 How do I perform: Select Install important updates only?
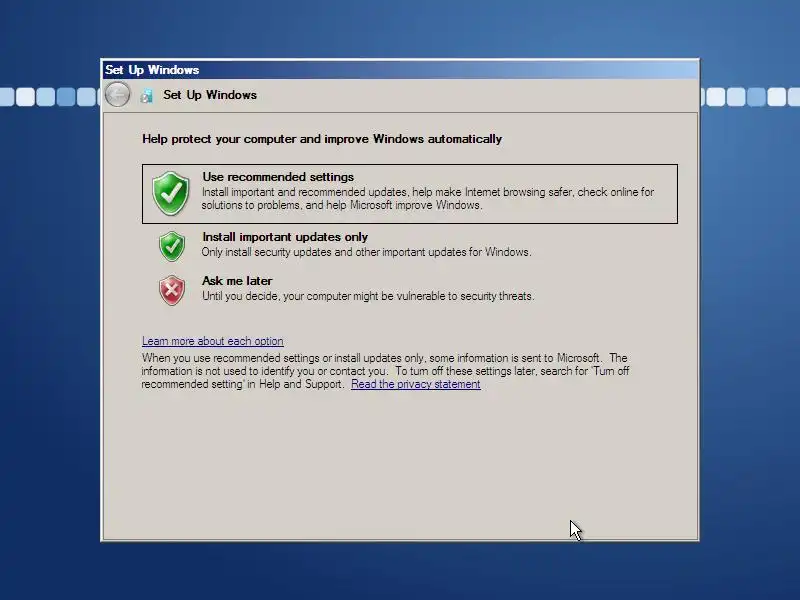(x=285, y=237)
